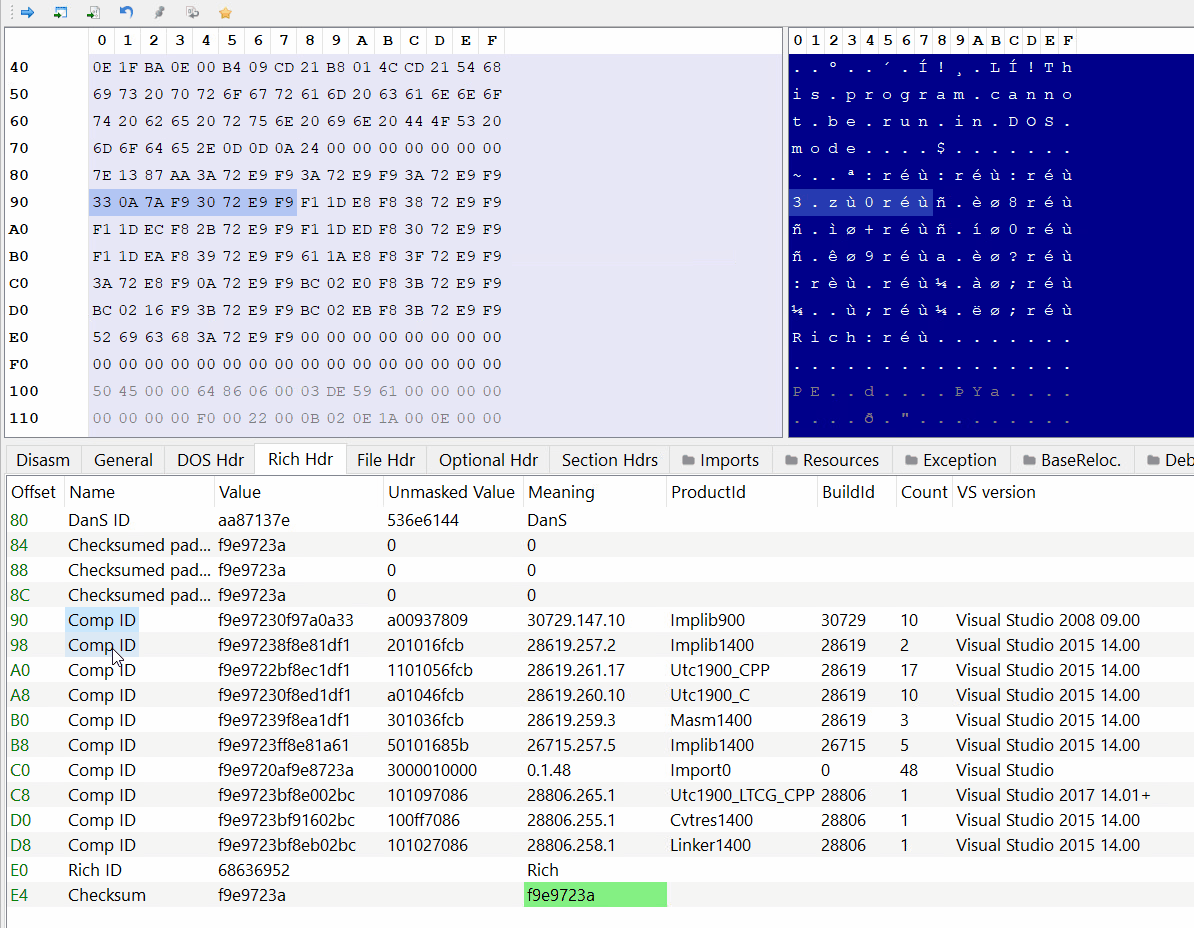
Task: Click the gray pushpin toolbar icon
Action: click(159, 13)
